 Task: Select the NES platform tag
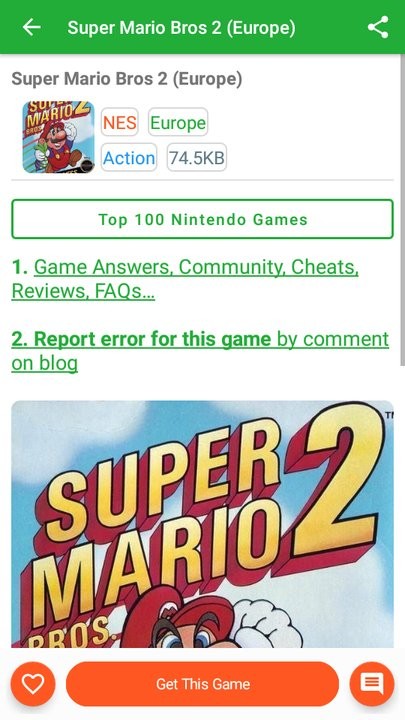pos(120,122)
